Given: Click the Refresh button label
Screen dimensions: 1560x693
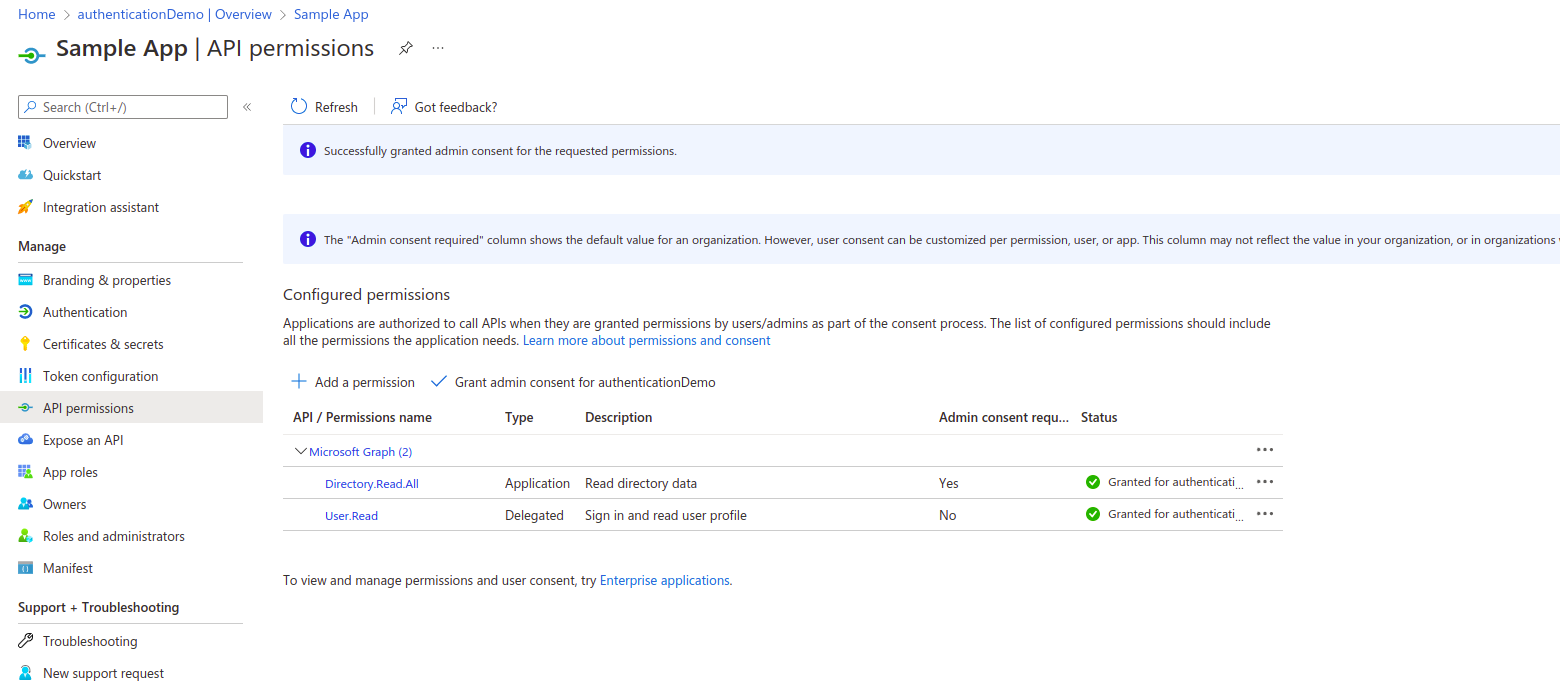Looking at the screenshot, I should pyautogui.click(x=336, y=107).
